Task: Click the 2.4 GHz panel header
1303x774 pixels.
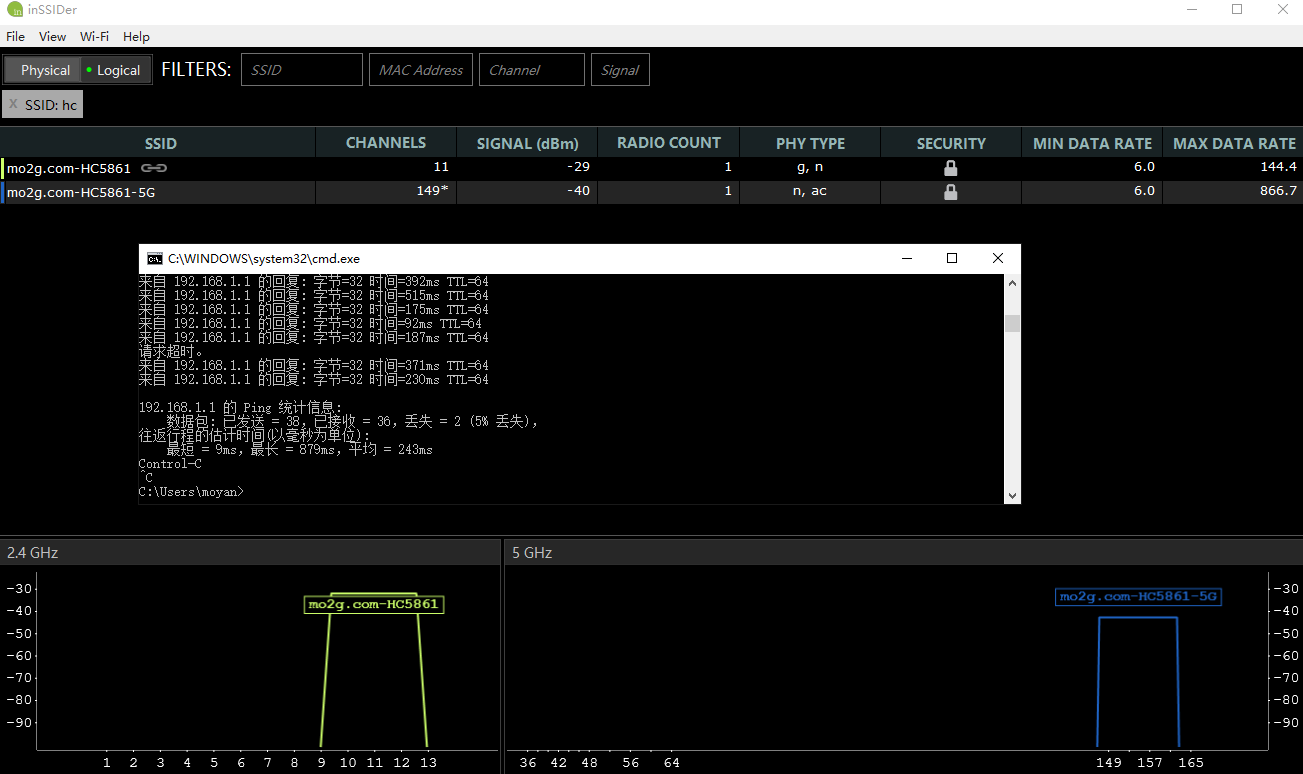Action: [x=250, y=552]
